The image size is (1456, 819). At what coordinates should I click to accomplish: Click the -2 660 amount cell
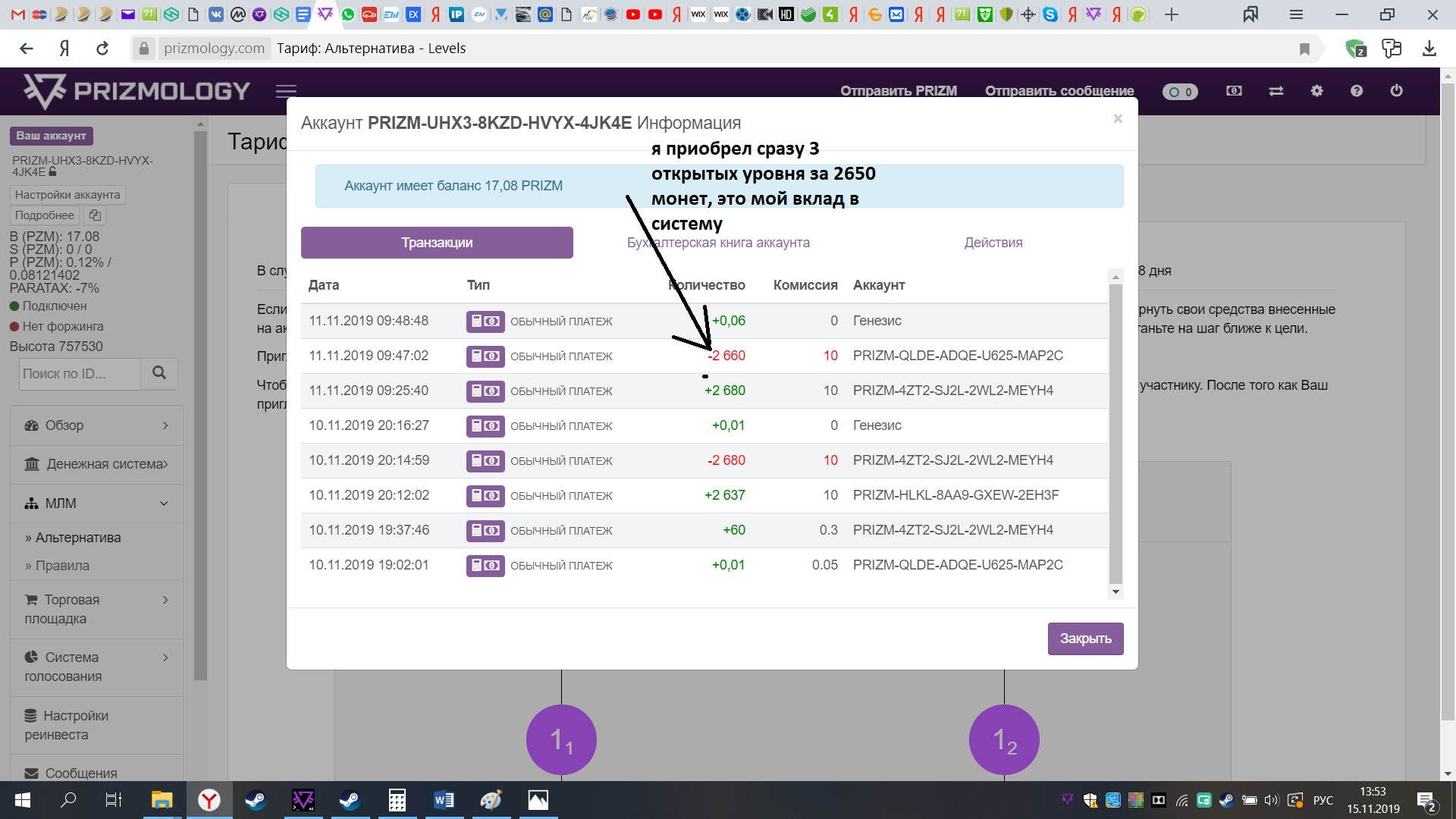coord(726,356)
